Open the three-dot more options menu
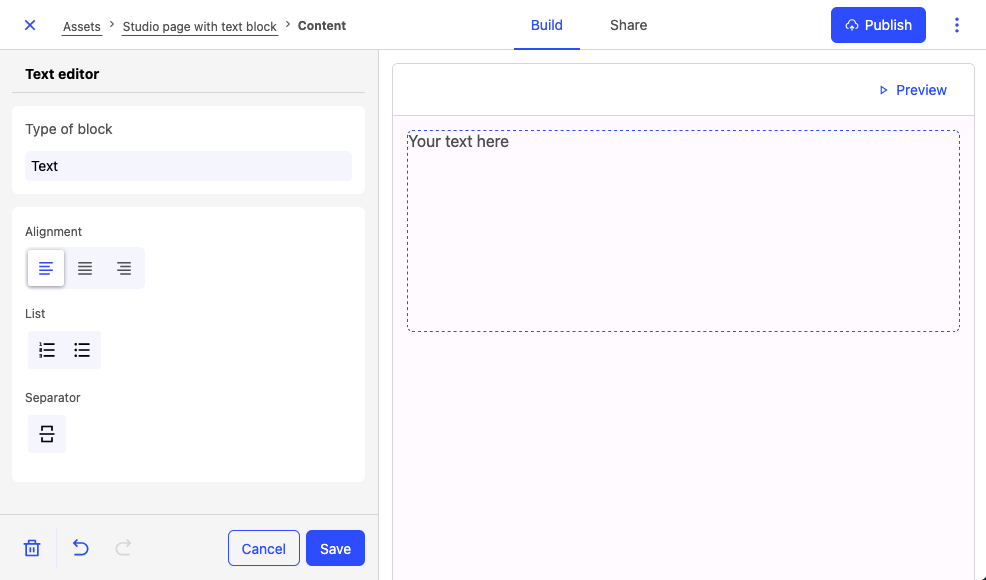 point(957,25)
